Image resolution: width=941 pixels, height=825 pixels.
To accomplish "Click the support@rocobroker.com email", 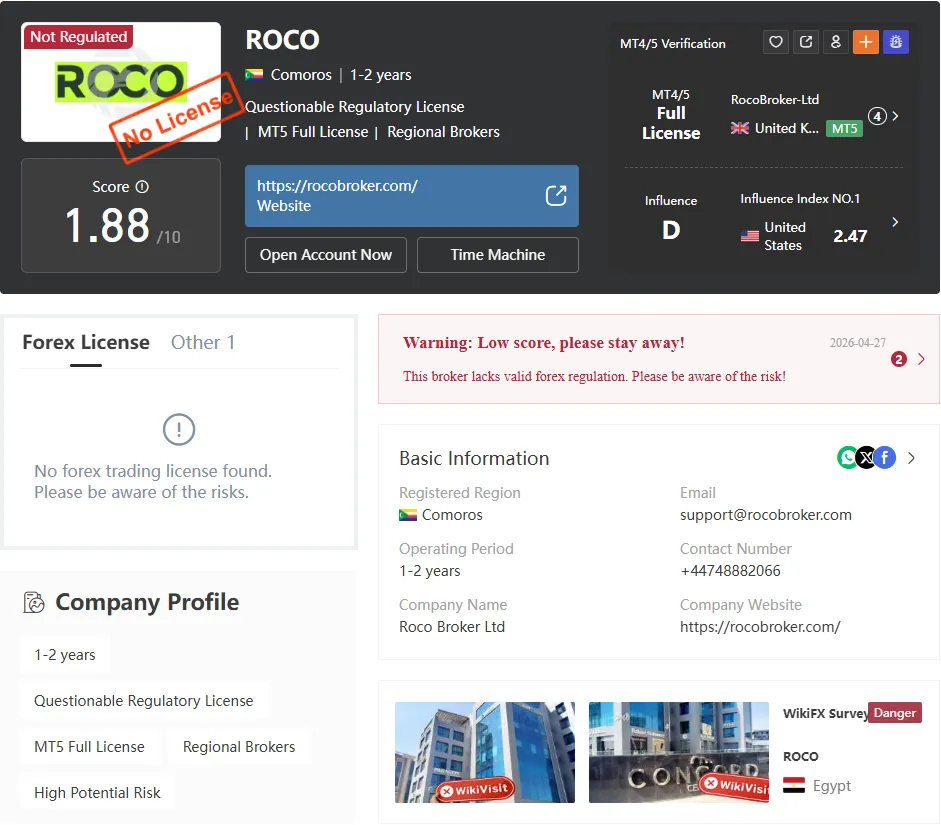I will 765,515.
